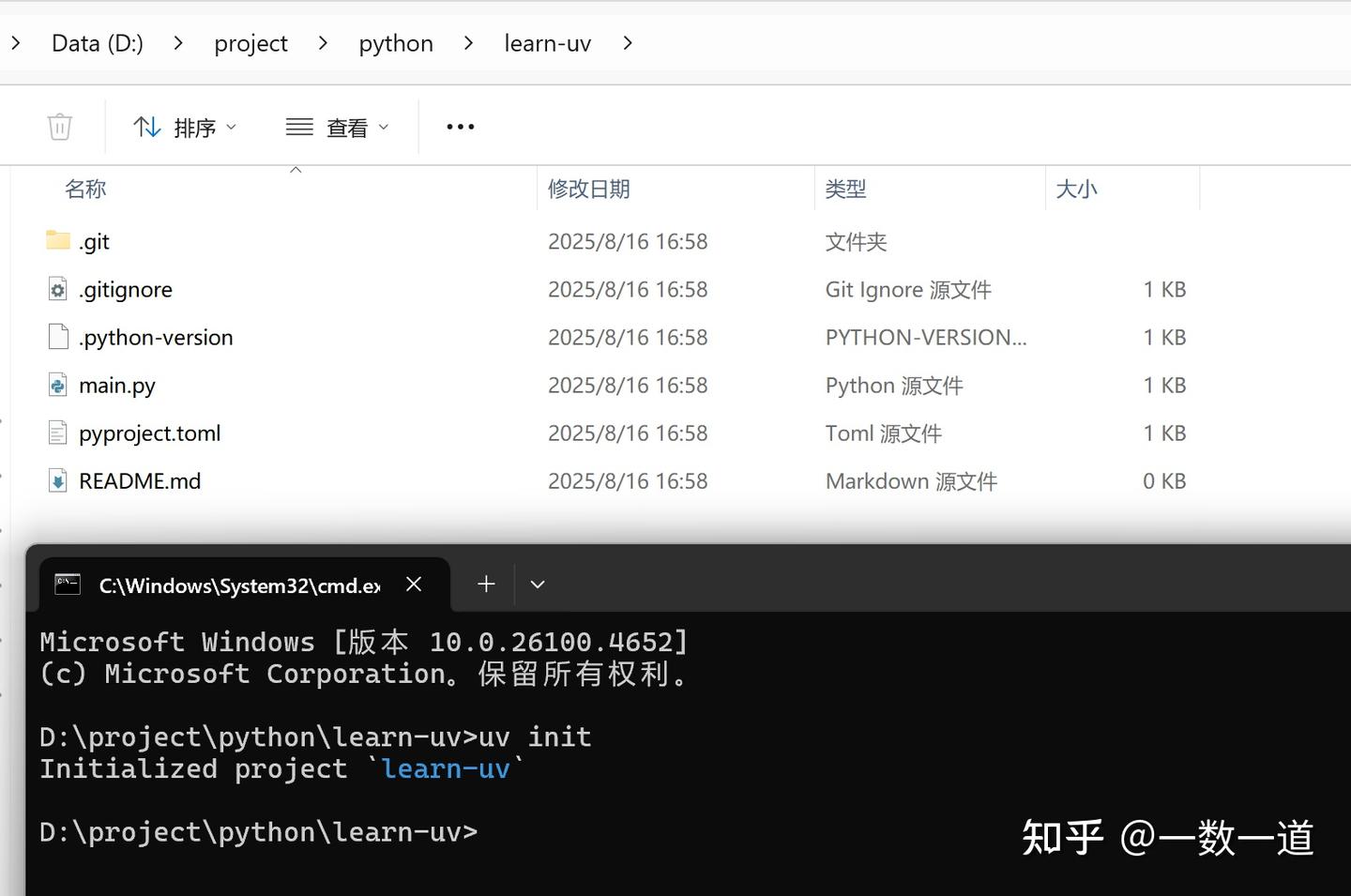
Task: Click the TOML file icon beside pyproject.toml
Action: pyautogui.click(x=57, y=433)
